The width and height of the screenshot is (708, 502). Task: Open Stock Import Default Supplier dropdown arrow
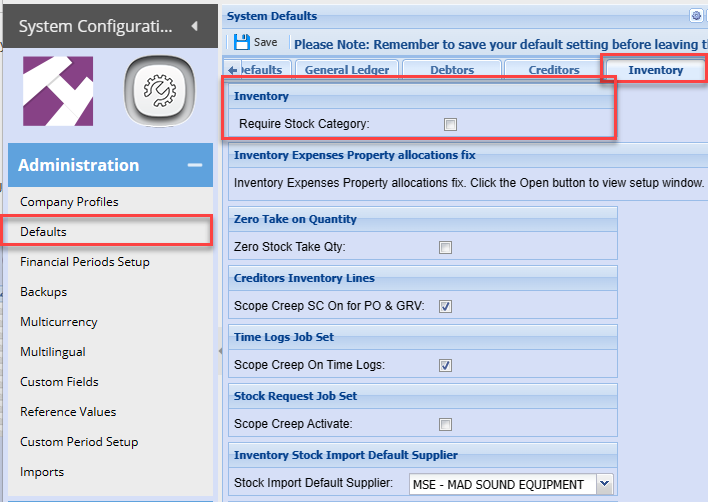pos(605,484)
